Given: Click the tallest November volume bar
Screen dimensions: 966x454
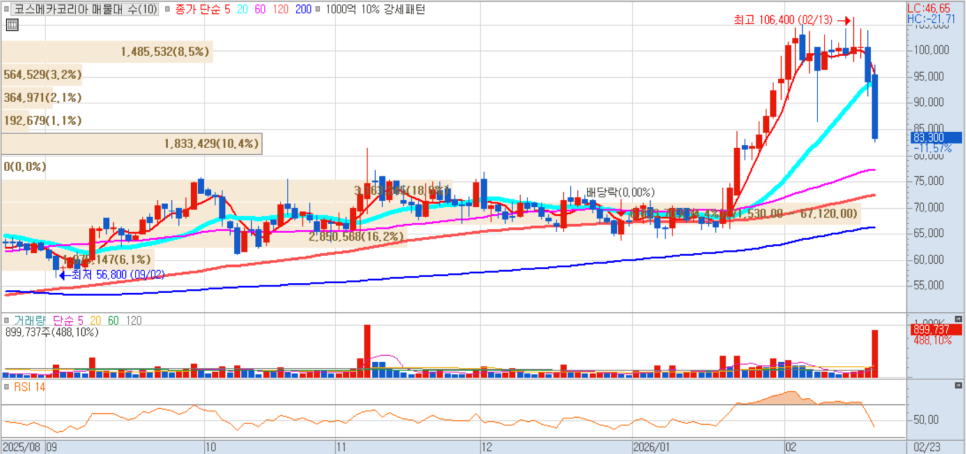Looking at the screenshot, I should 367,351.
